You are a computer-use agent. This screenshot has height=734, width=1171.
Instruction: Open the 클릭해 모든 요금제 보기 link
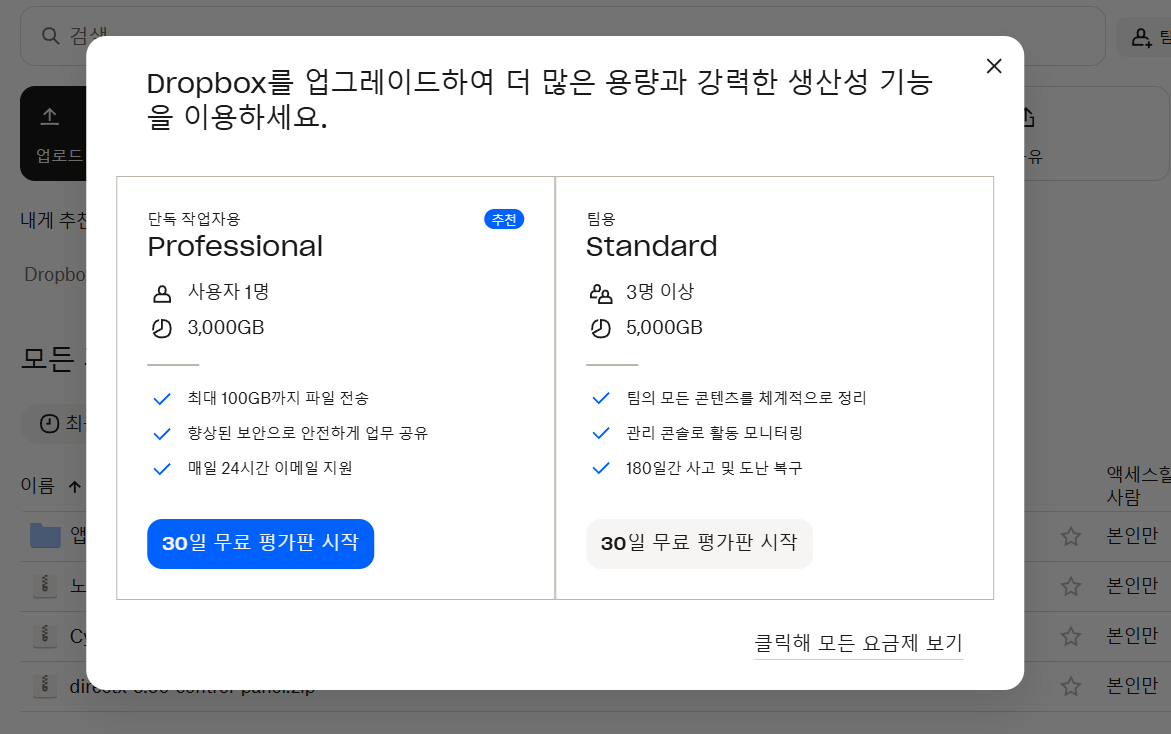click(858, 643)
